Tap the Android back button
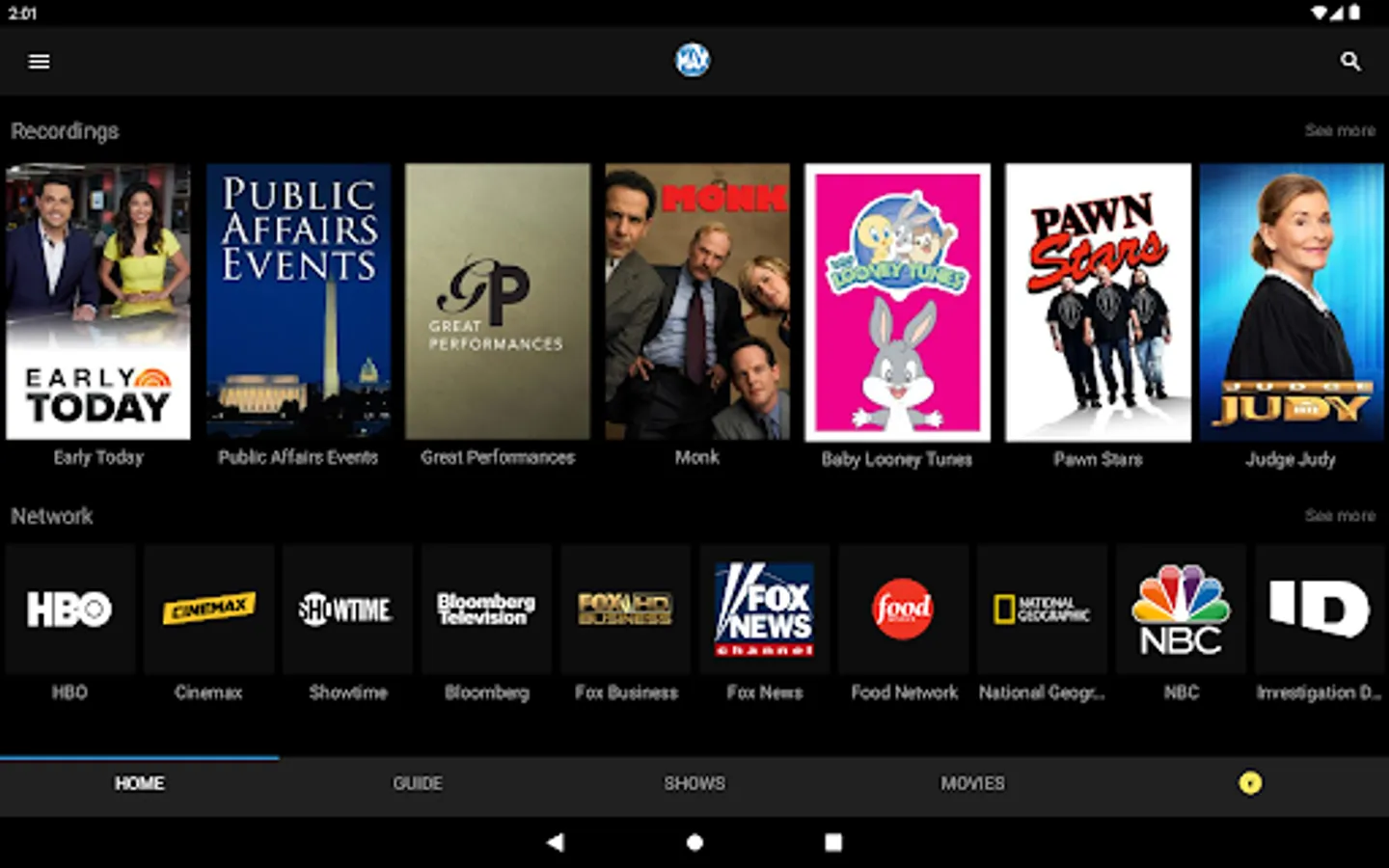Image resolution: width=1389 pixels, height=868 pixels. (555, 842)
